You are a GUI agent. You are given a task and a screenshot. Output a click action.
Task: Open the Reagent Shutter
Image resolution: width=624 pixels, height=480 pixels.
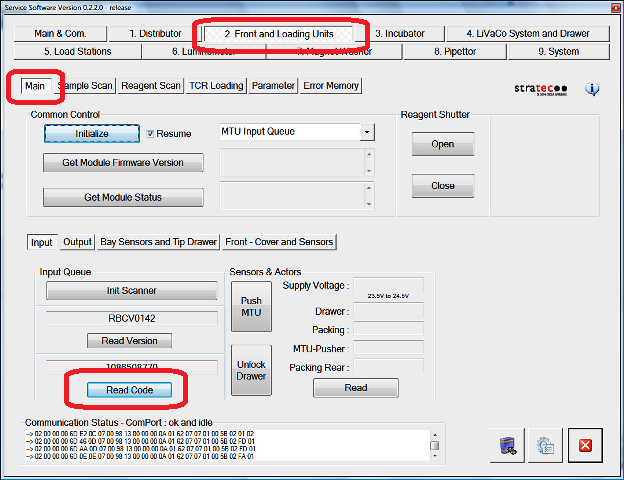442,144
